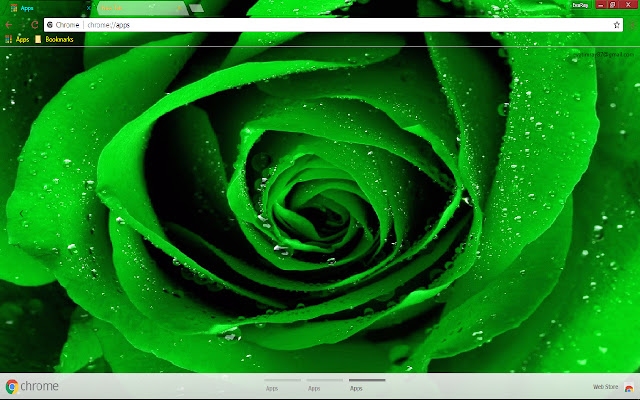Reload the page with the refresh icon
The width and height of the screenshot is (640, 400).
tap(35, 25)
